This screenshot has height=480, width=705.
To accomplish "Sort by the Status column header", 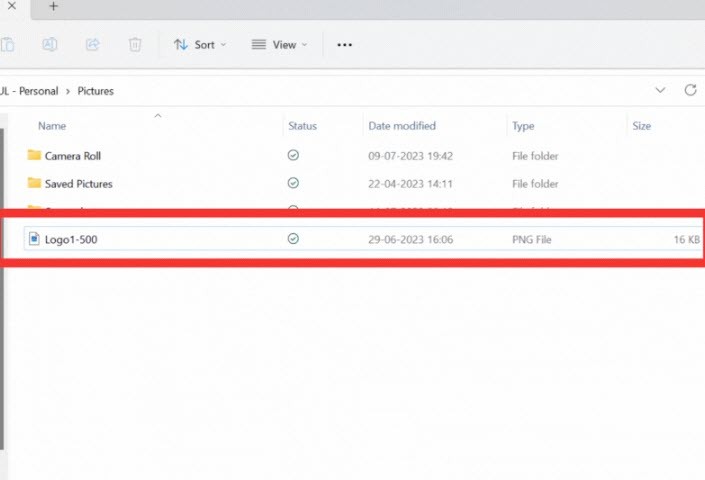I will 303,126.
